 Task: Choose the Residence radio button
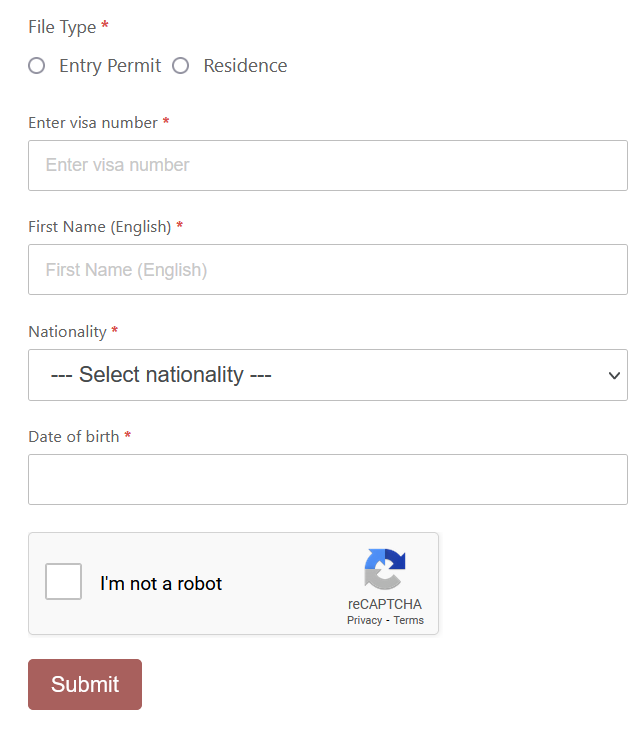(x=181, y=66)
